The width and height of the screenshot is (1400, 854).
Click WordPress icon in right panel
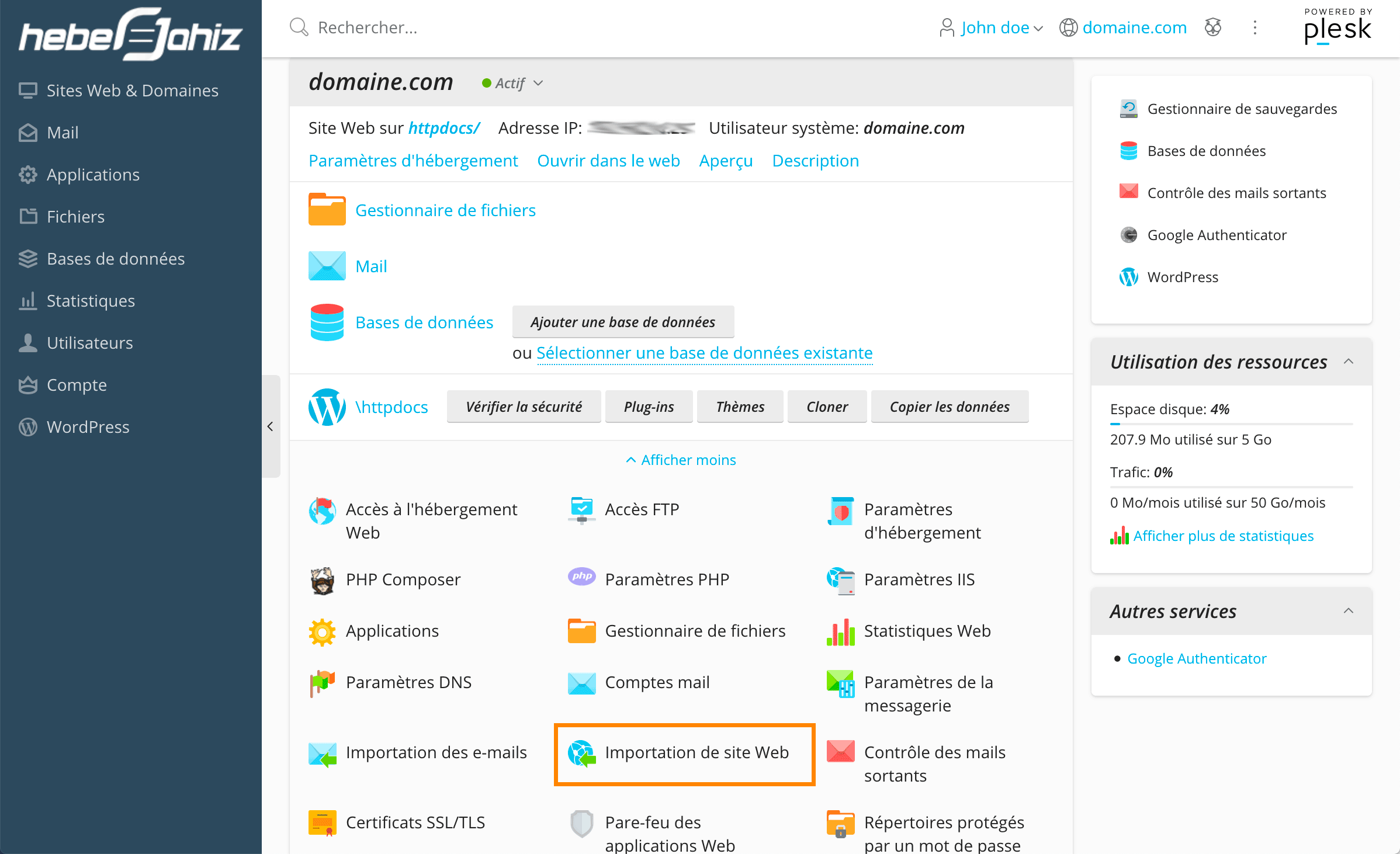pos(1128,277)
